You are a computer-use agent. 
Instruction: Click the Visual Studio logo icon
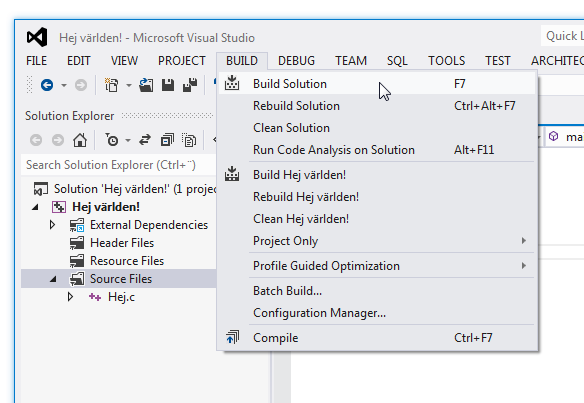coord(37,37)
